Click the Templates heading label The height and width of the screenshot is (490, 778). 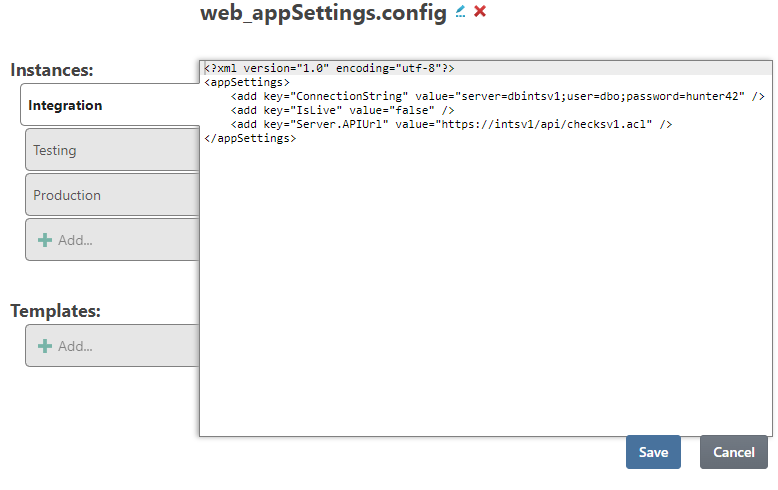(56, 310)
